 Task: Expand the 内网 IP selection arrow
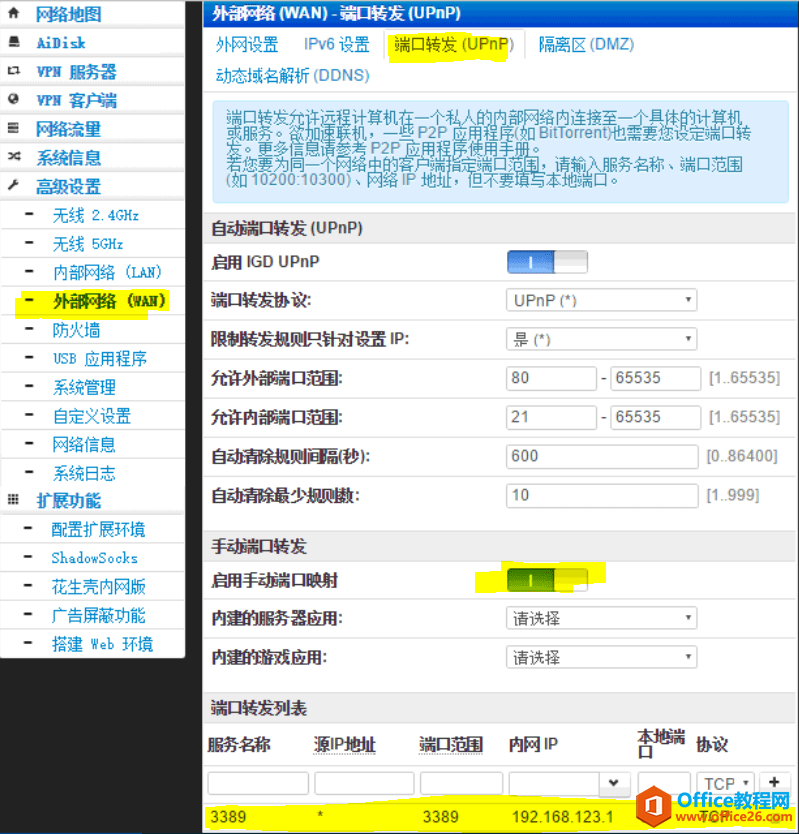point(614,783)
